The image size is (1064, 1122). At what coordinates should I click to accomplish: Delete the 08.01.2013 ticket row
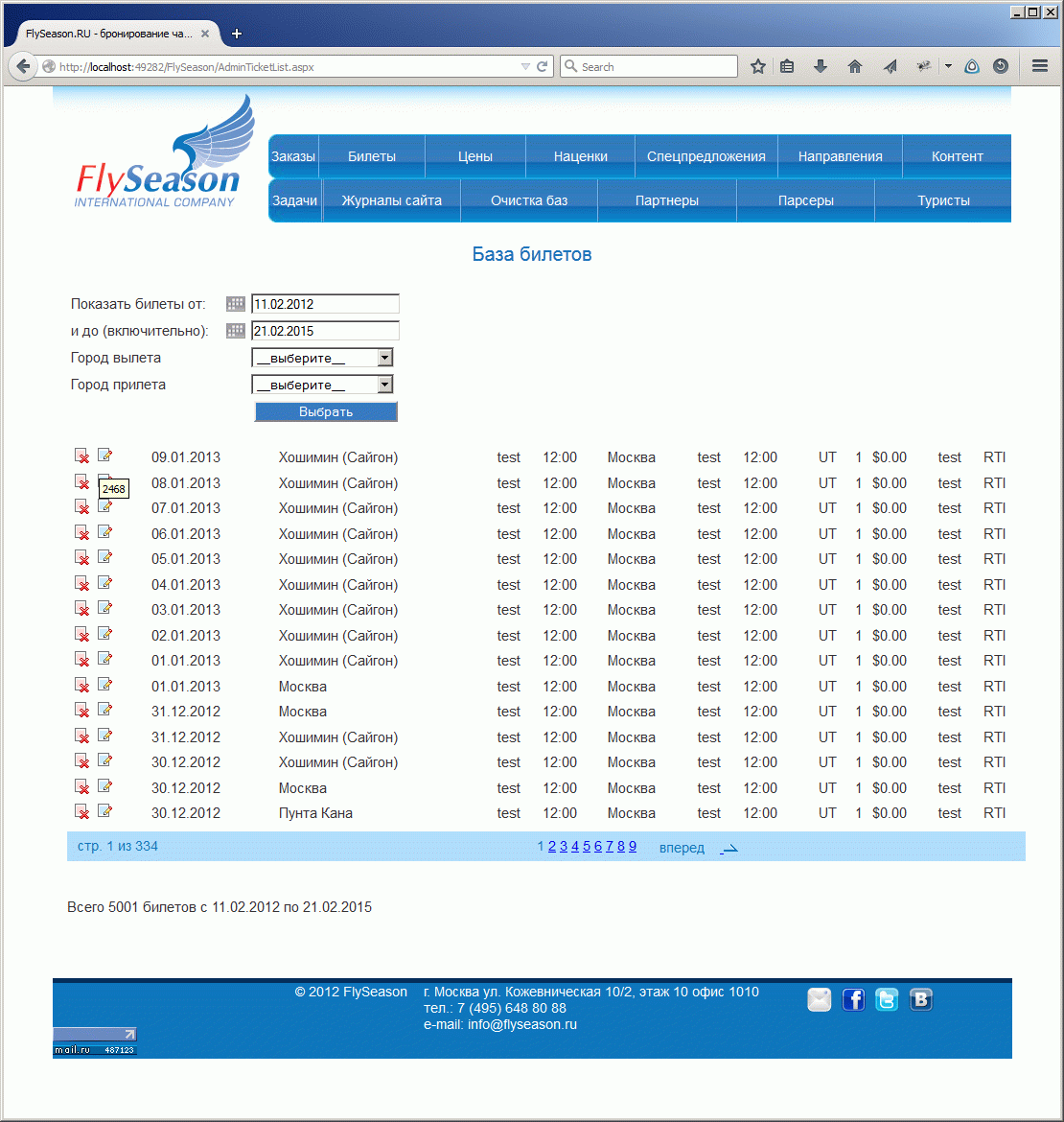tap(82, 481)
